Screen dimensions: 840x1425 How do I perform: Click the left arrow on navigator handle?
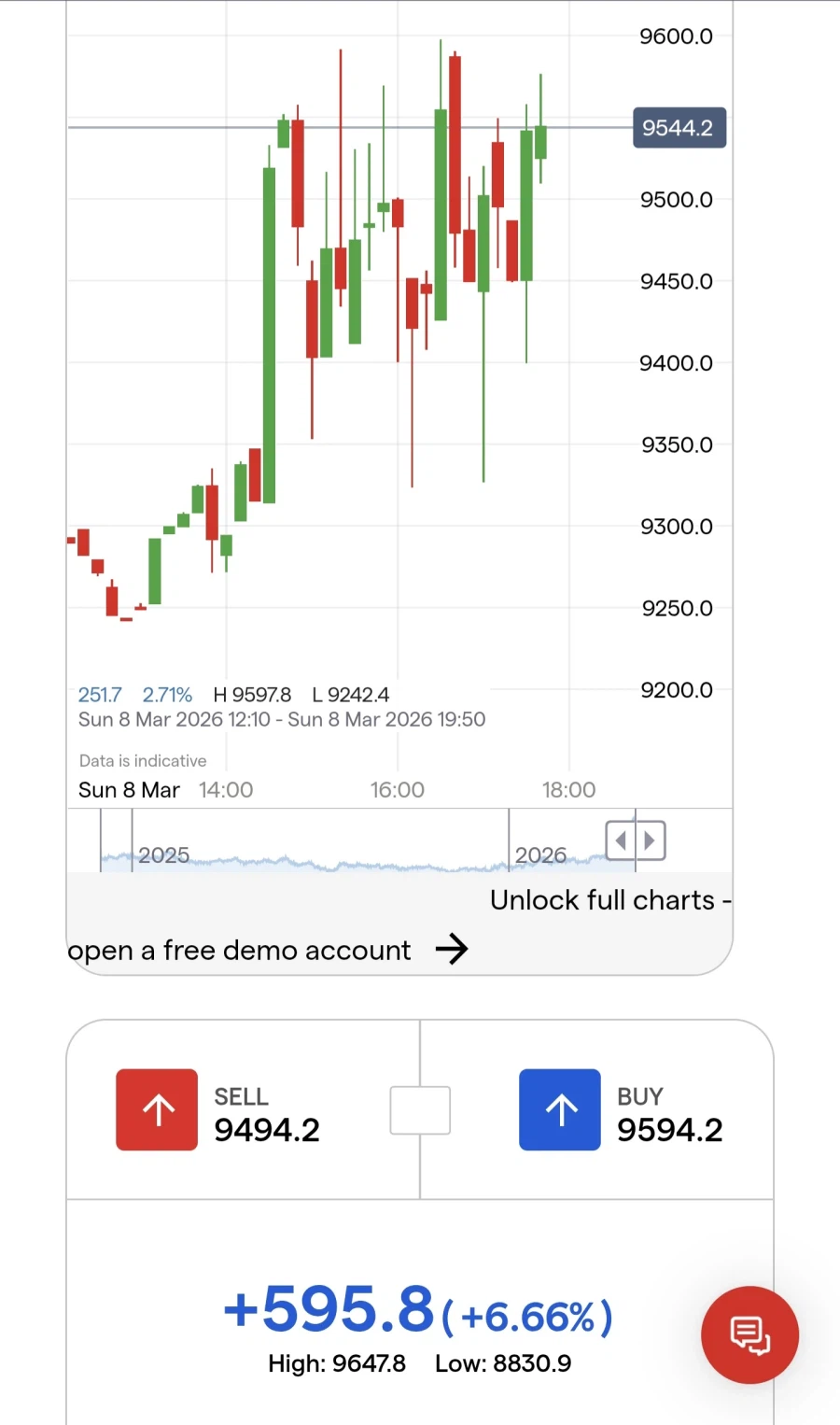tap(621, 840)
